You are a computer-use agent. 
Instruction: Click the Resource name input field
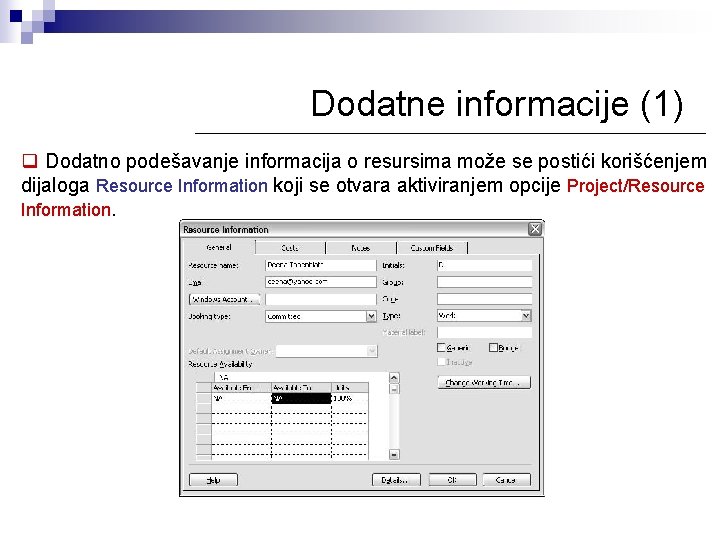(321, 265)
